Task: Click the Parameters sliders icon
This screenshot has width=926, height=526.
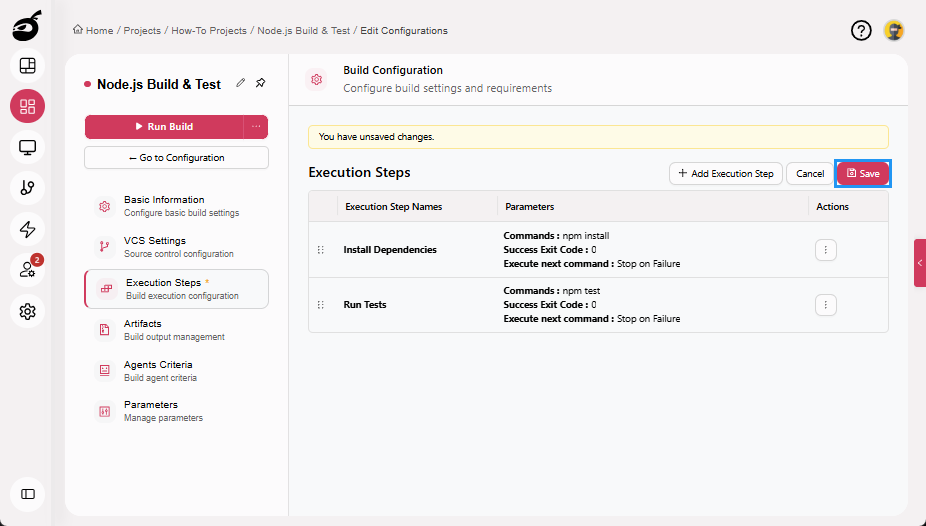Action: (x=105, y=411)
